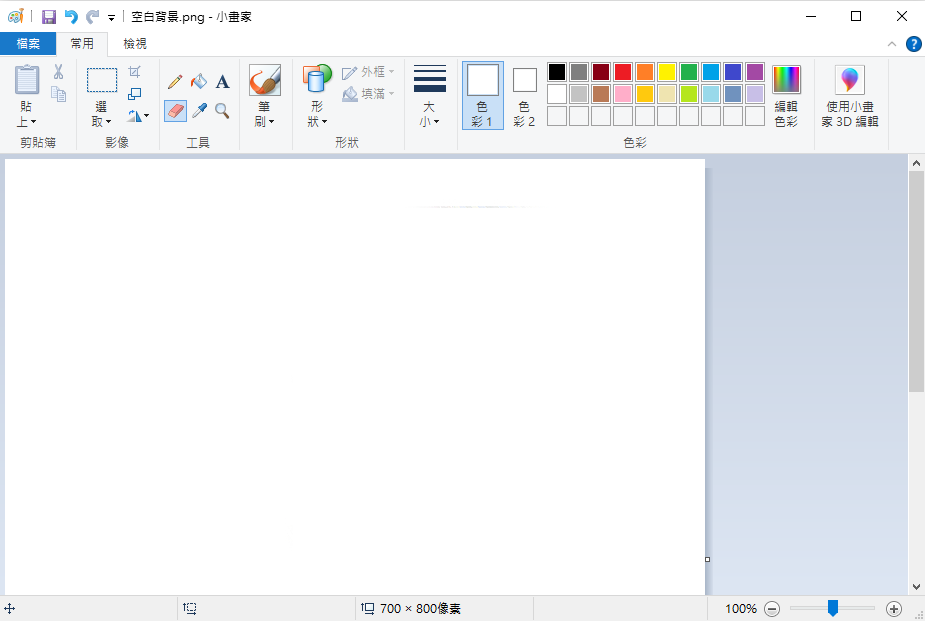Click the line size thickness icon

430,78
